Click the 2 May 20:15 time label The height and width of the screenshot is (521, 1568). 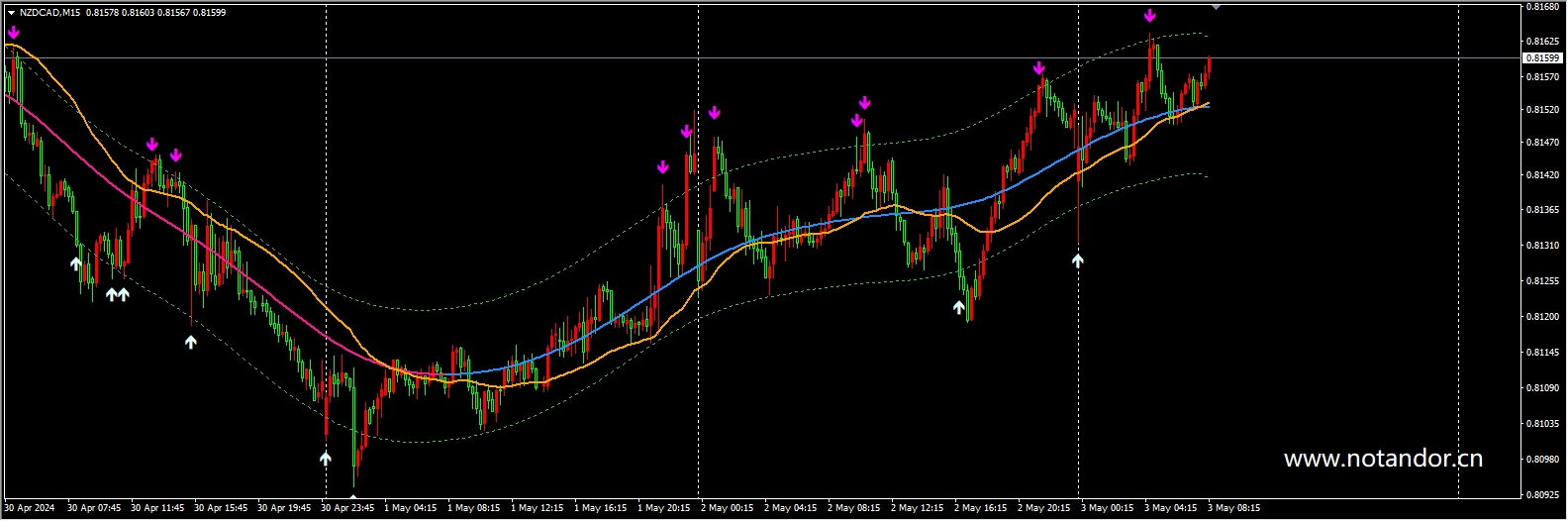click(x=1043, y=508)
